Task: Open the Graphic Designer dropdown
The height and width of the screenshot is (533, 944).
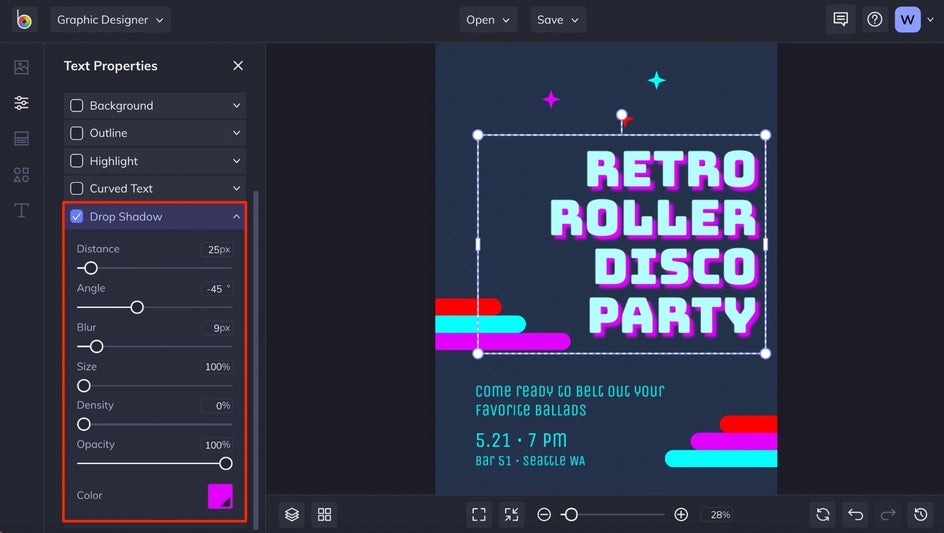Action: 110,20
